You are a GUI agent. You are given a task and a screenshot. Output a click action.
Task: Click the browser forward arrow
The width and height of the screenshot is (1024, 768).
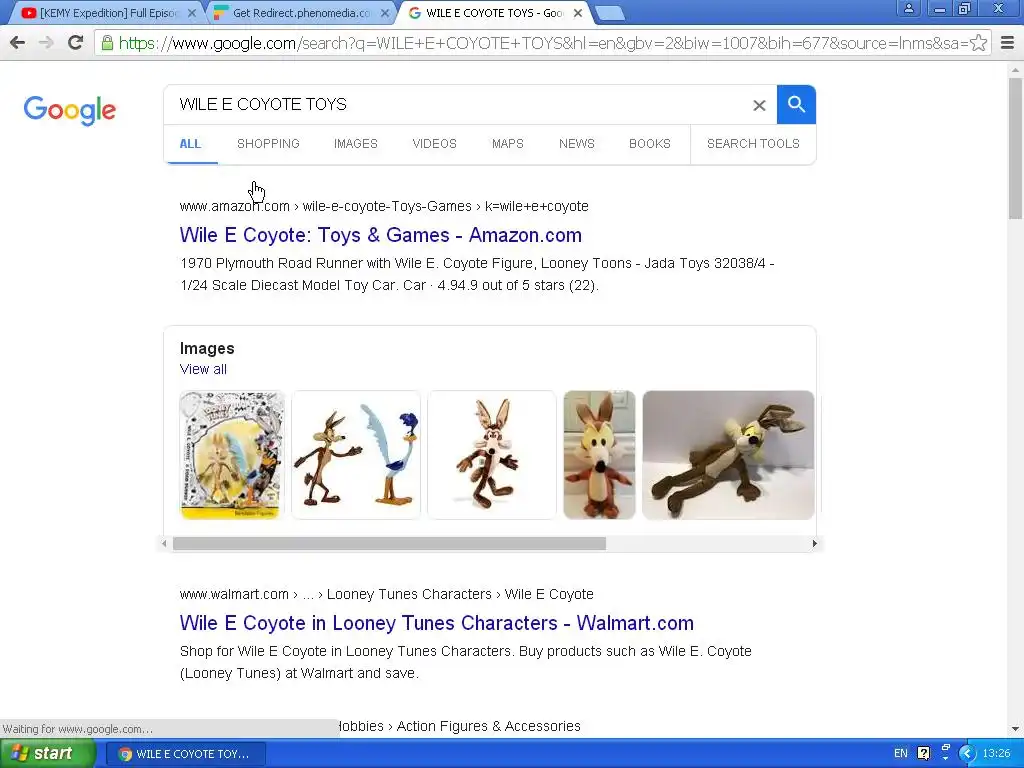point(46,43)
